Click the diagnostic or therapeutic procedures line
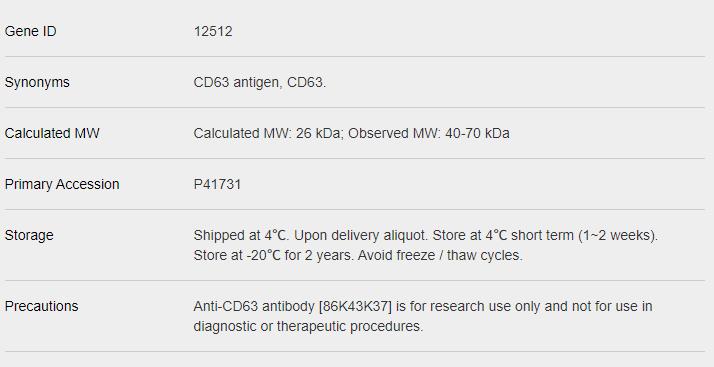 308,326
